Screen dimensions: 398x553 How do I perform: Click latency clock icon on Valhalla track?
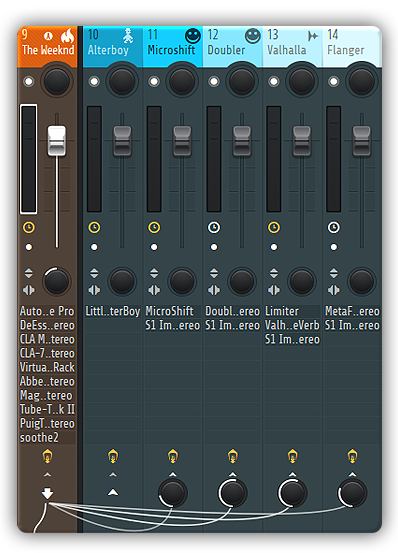tap(274, 227)
